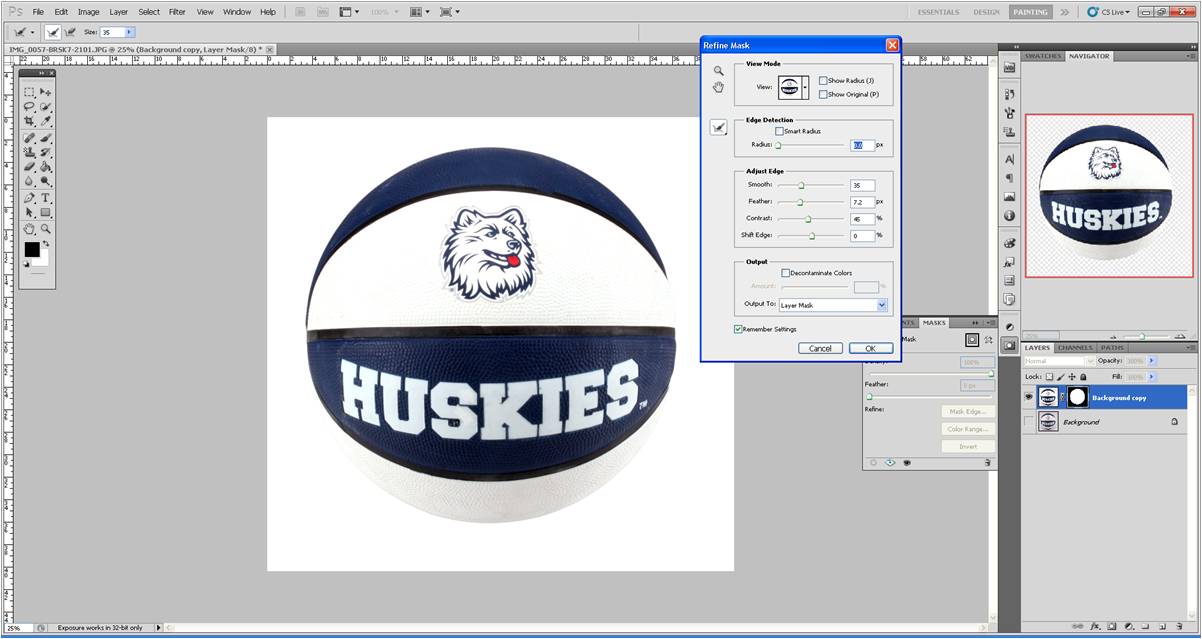Select the Crop tool in the toolbox

(29, 121)
